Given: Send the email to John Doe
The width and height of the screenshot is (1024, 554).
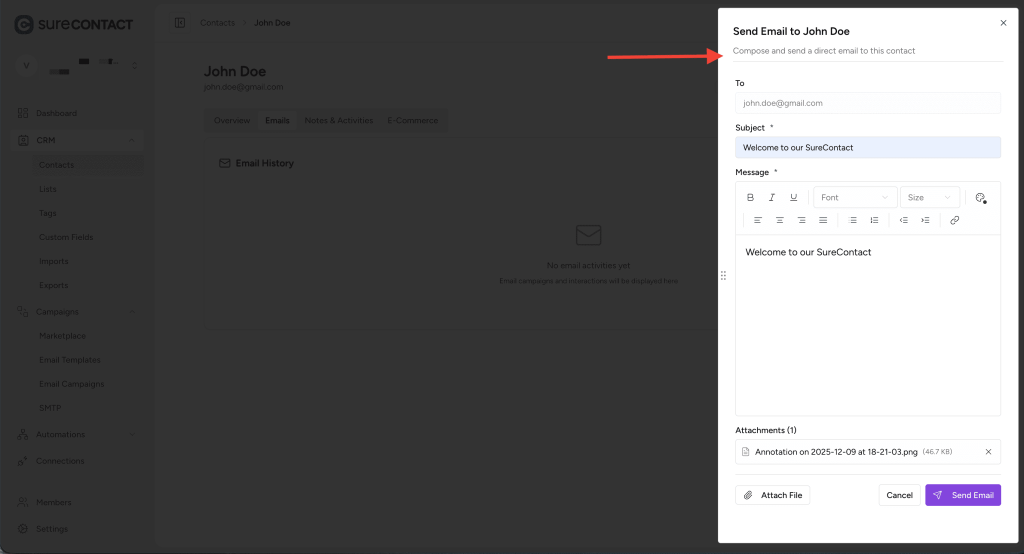Looking at the screenshot, I should point(963,495).
